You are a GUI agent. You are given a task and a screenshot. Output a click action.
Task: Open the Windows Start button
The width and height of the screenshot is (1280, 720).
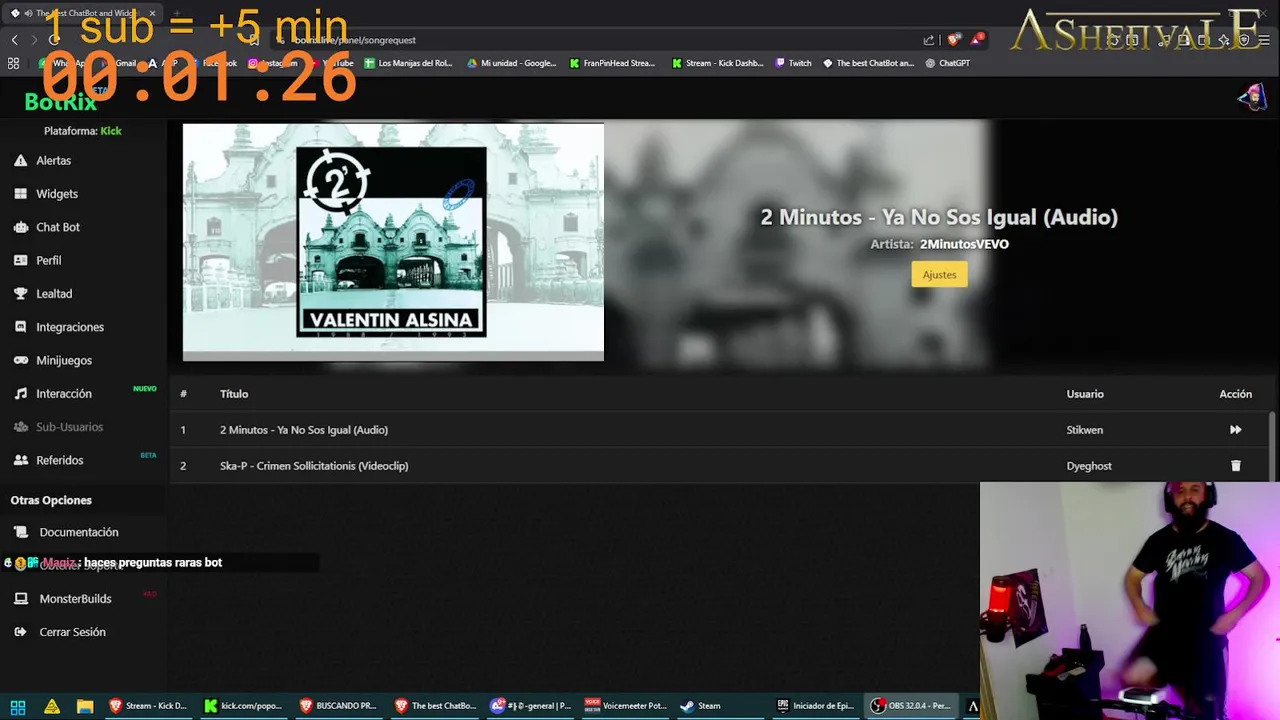point(17,706)
